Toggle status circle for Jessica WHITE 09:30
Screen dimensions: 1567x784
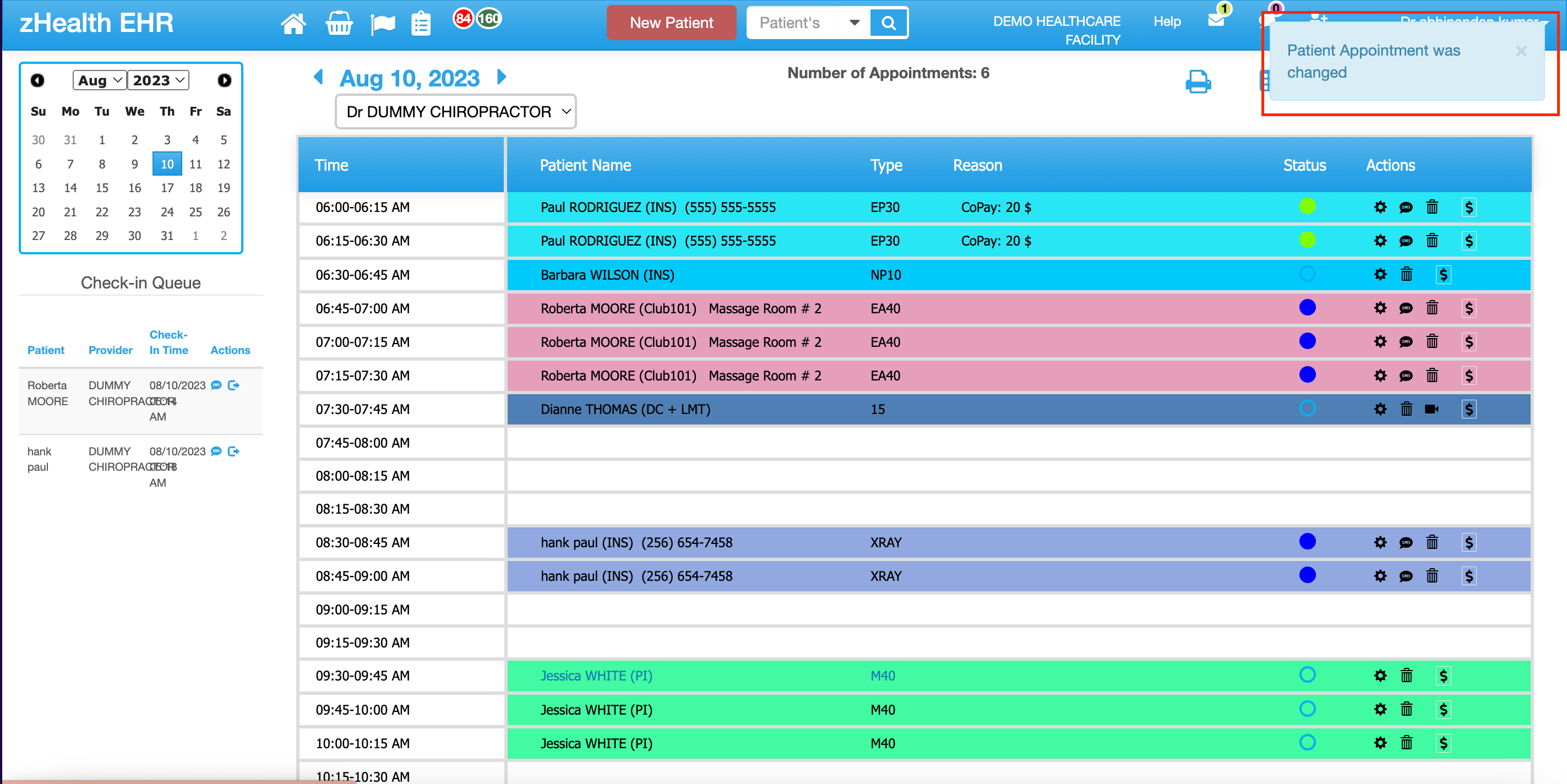point(1307,674)
